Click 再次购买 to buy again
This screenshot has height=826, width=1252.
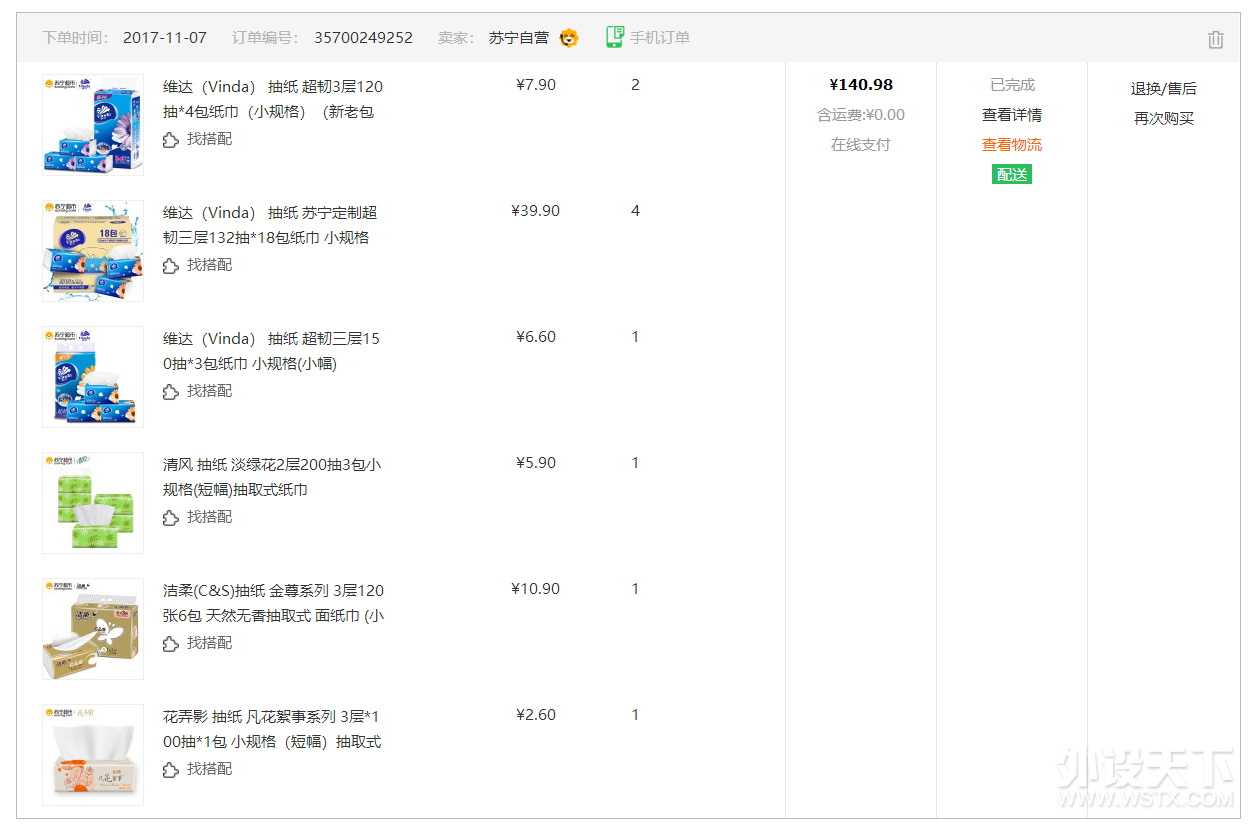click(1163, 119)
